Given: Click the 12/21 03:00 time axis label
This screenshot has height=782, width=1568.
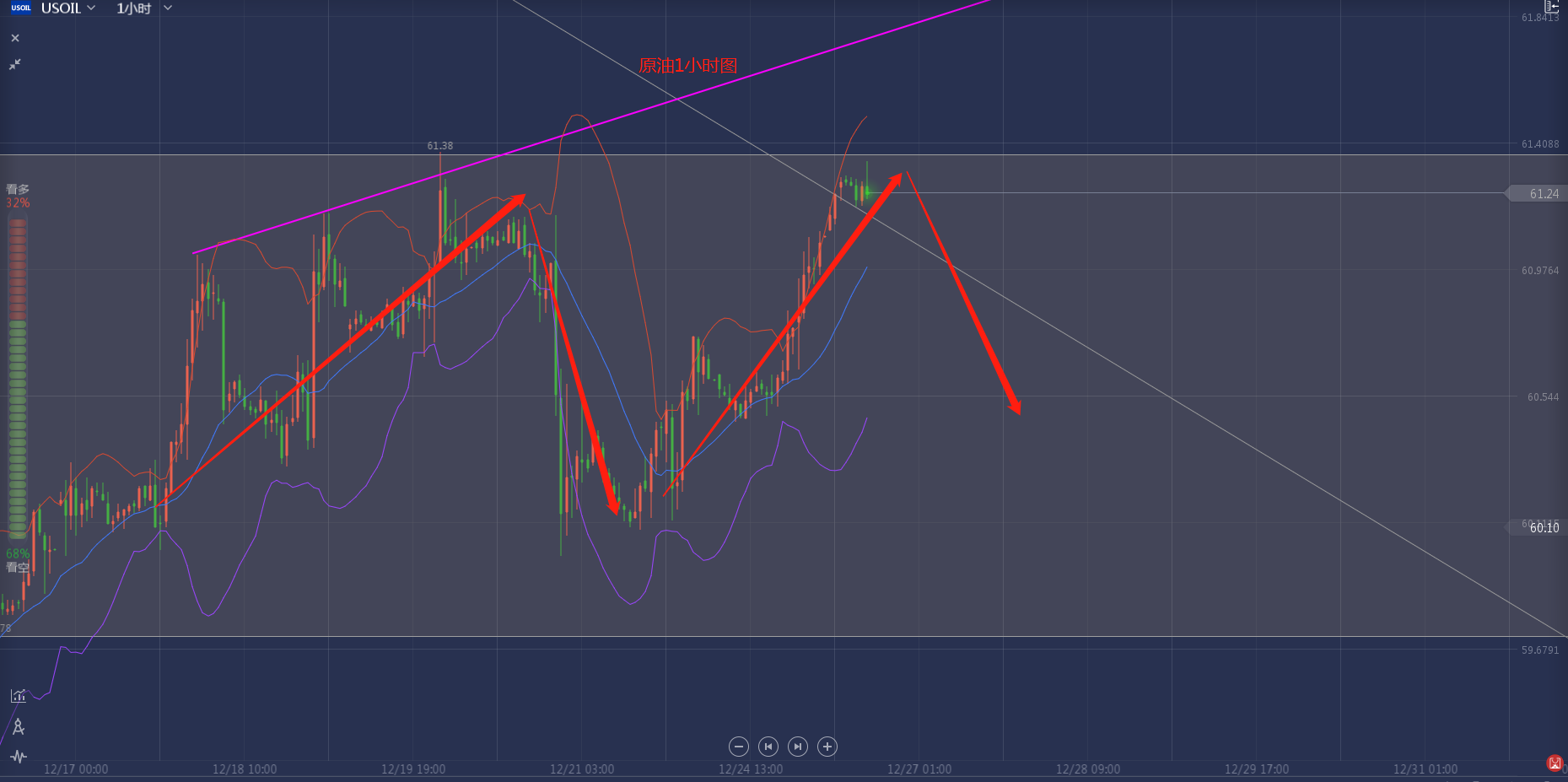Looking at the screenshot, I should 582,769.
